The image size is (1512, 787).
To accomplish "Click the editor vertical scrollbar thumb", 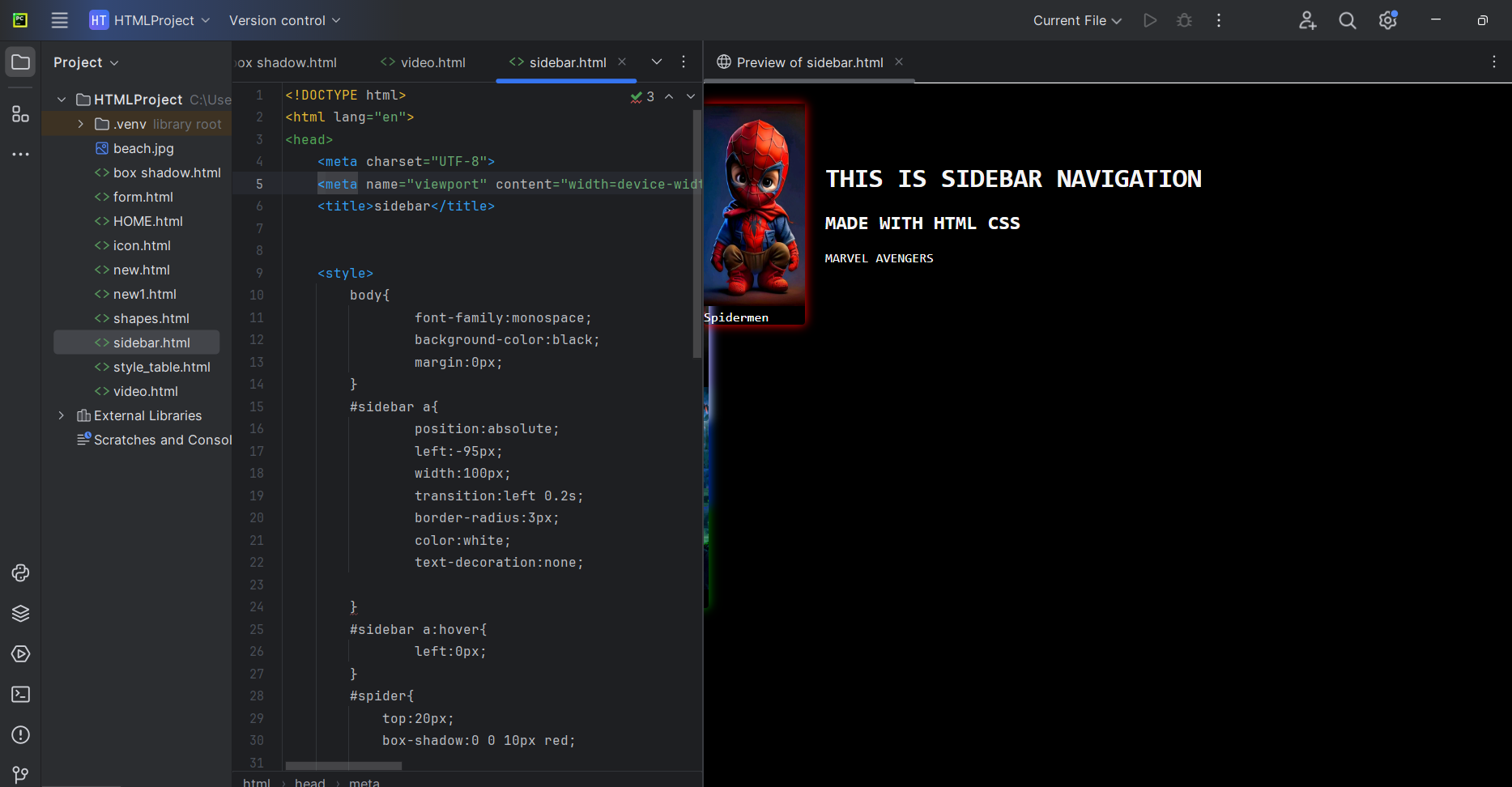I will [x=697, y=233].
